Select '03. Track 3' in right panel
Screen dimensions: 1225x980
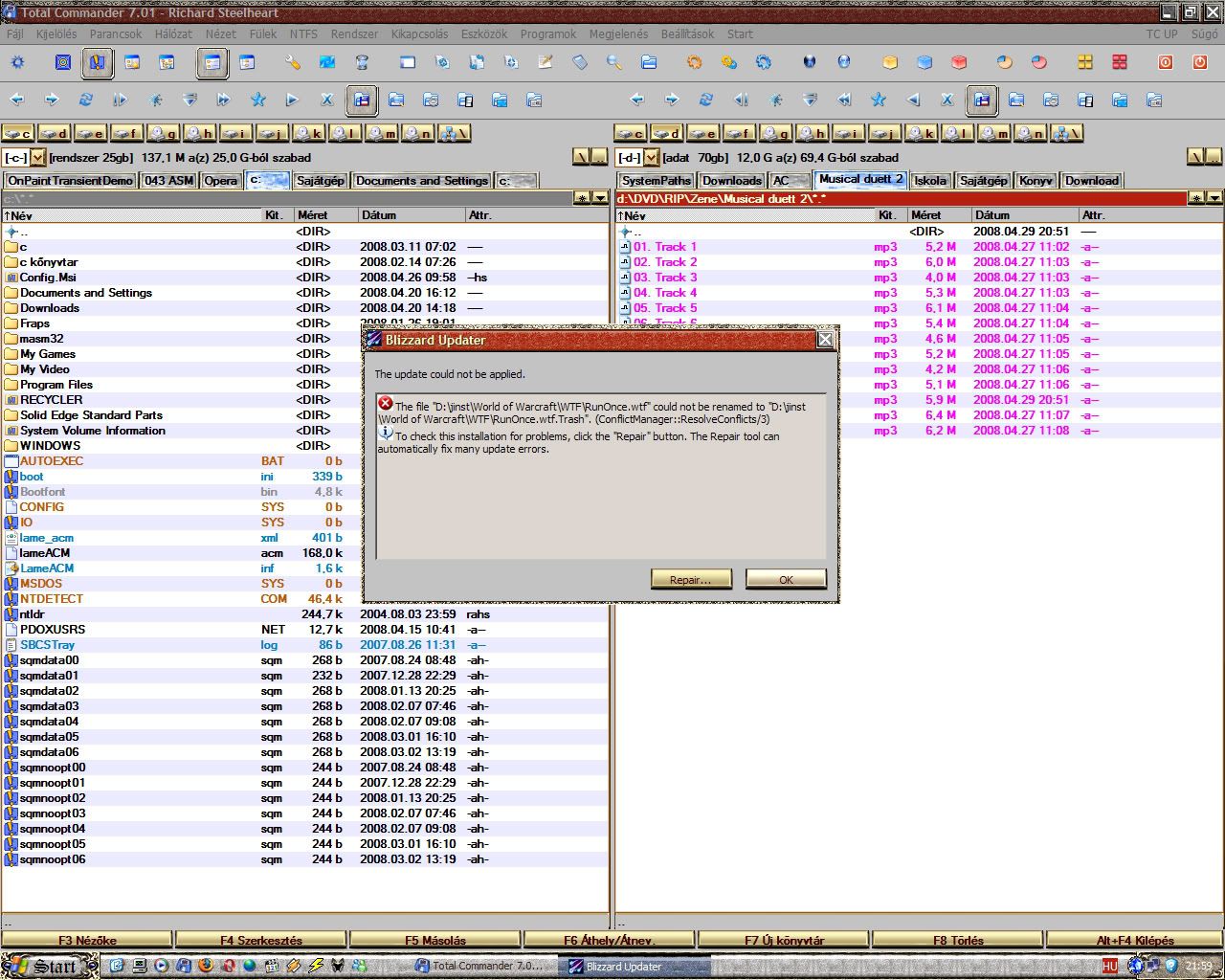pos(919,278)
